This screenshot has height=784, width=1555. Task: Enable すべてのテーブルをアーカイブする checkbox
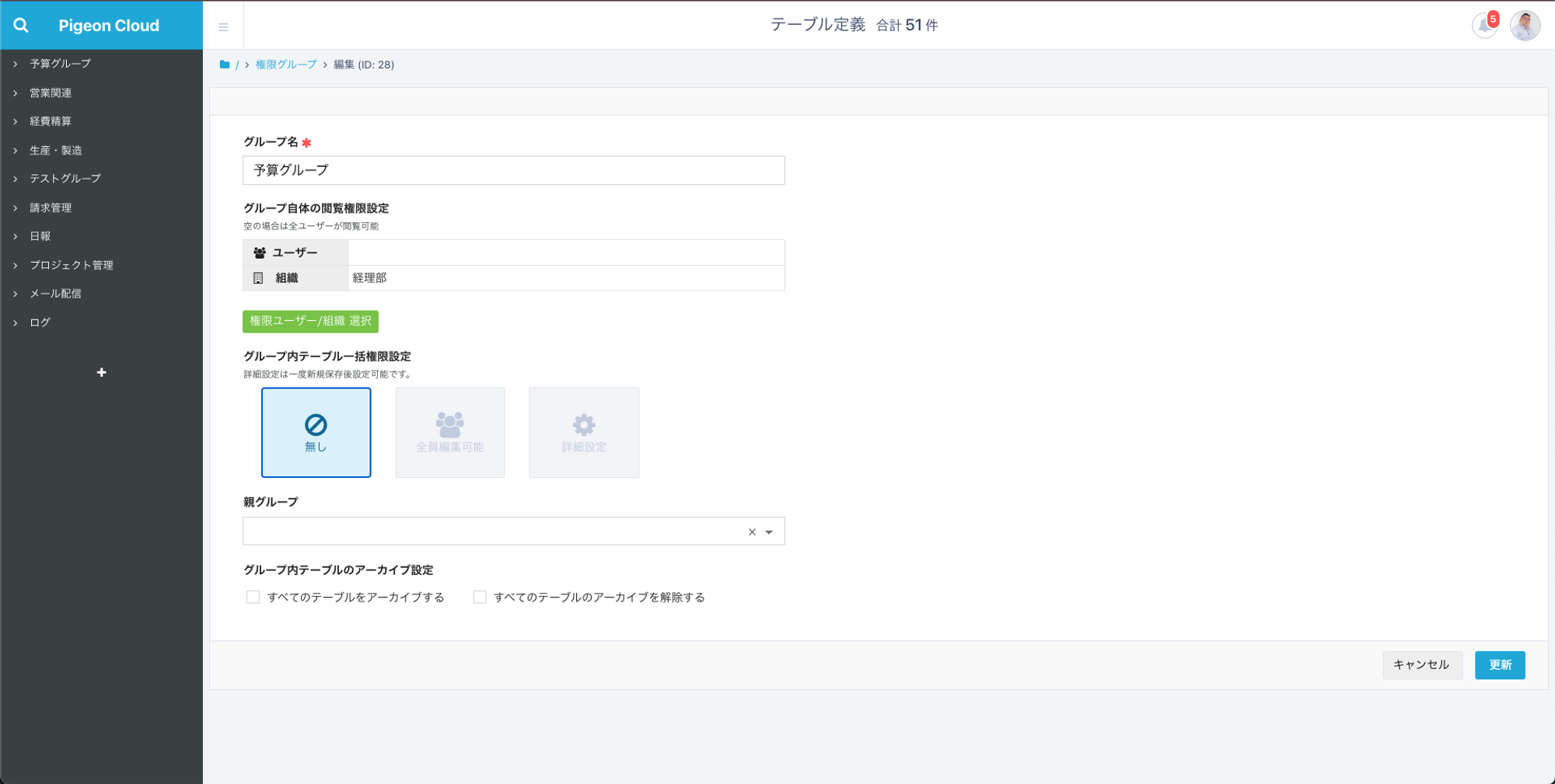(x=253, y=598)
